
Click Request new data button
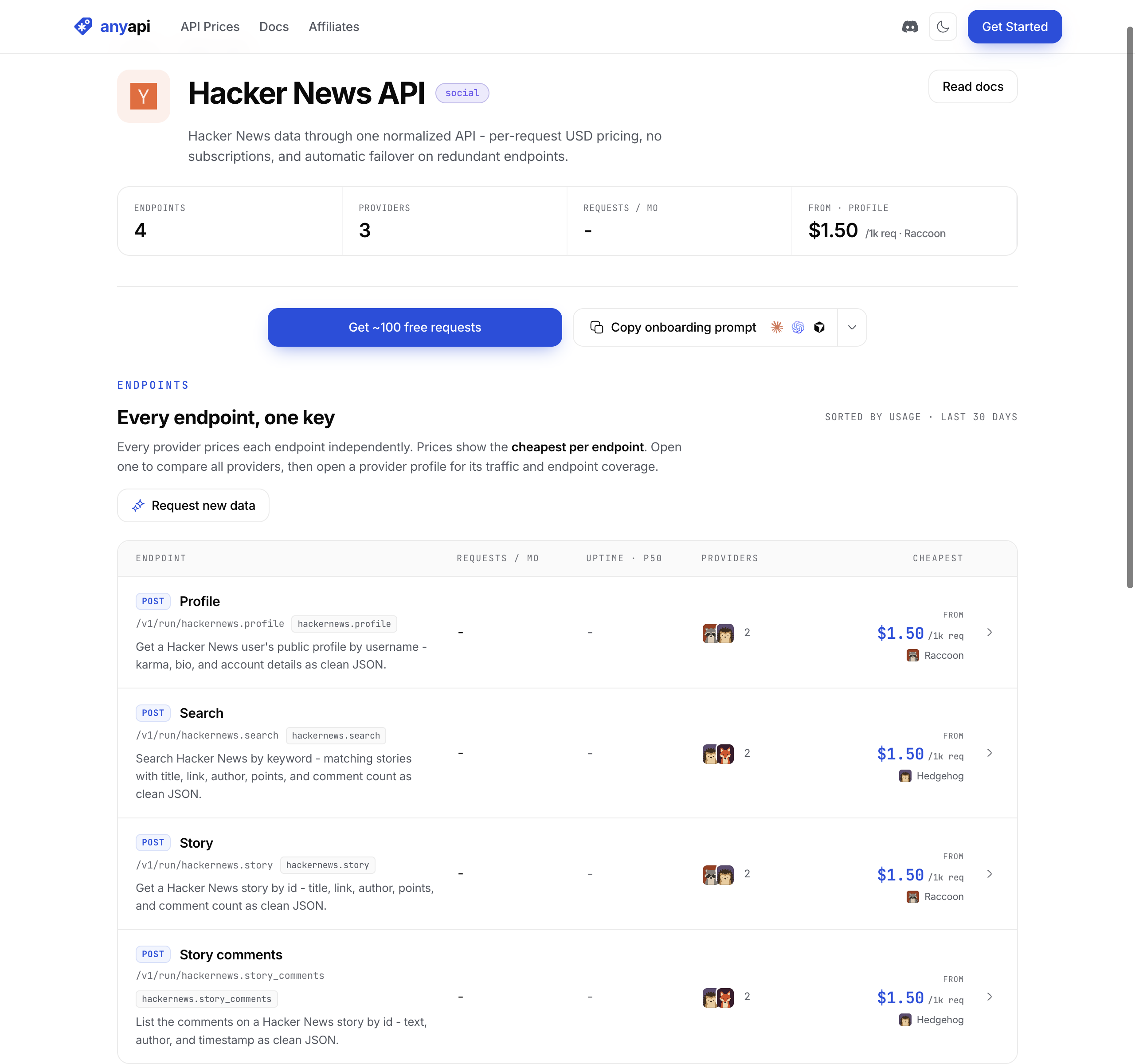(193, 505)
